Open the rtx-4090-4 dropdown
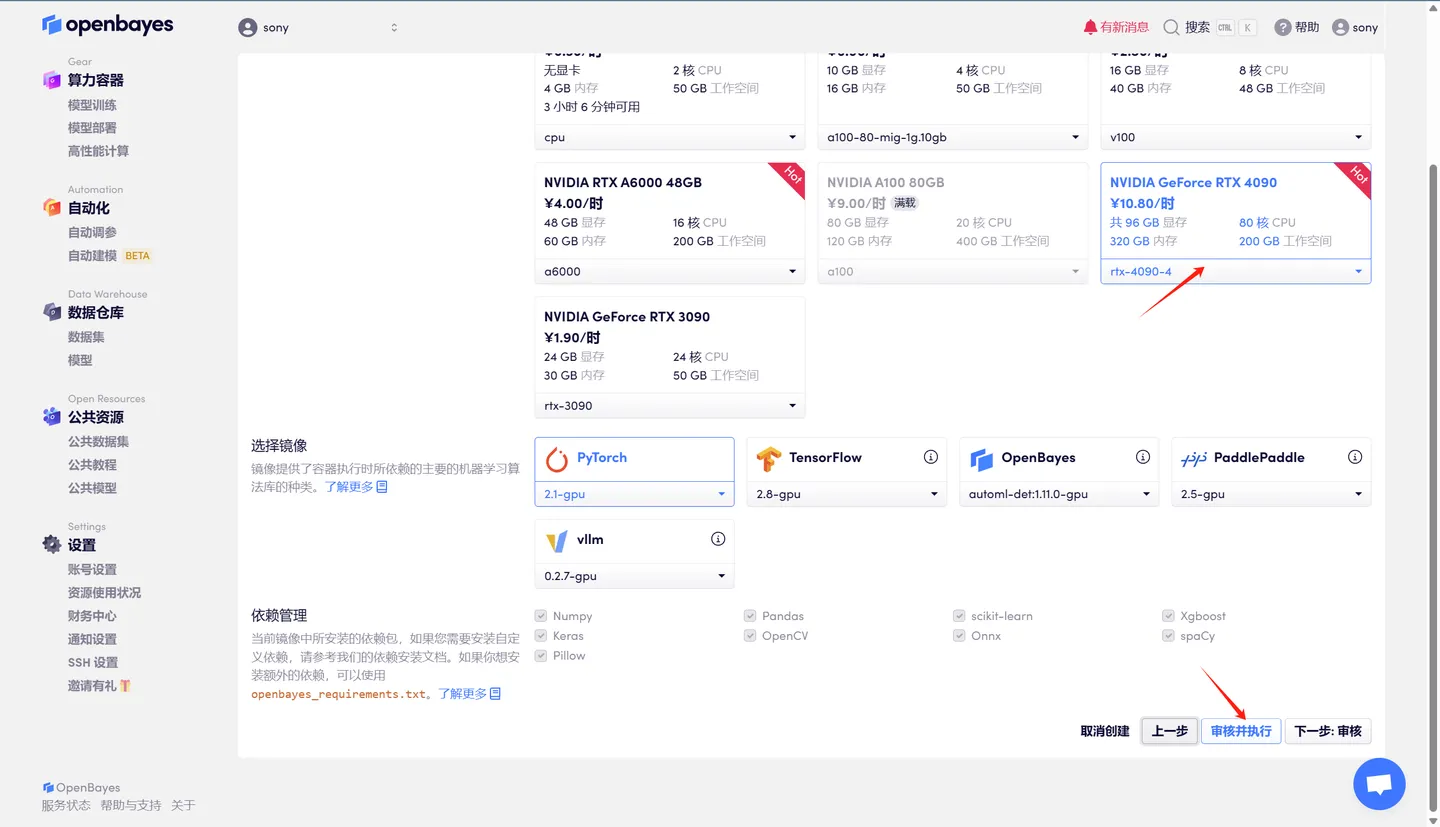 [1236, 271]
